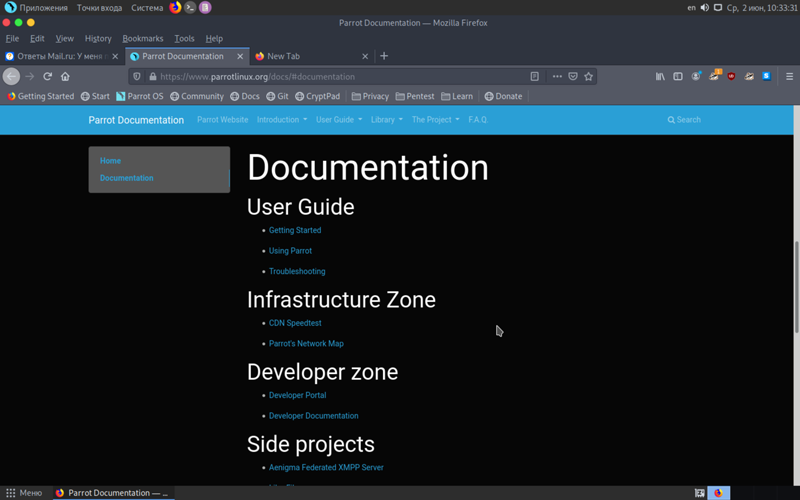The image size is (800, 500).
Task: Open the Library icon in toolbar
Action: click(660, 77)
